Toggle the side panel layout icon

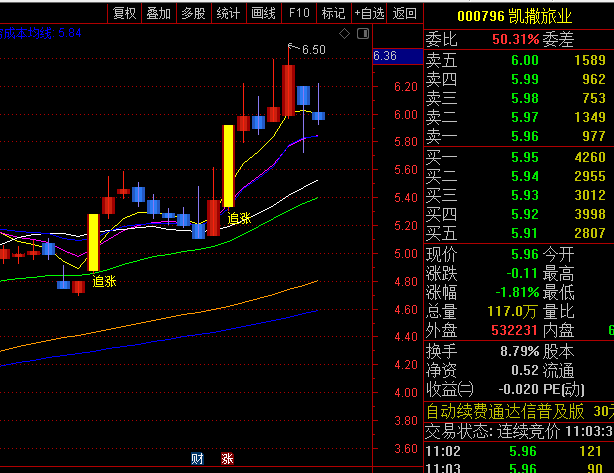click(363, 34)
